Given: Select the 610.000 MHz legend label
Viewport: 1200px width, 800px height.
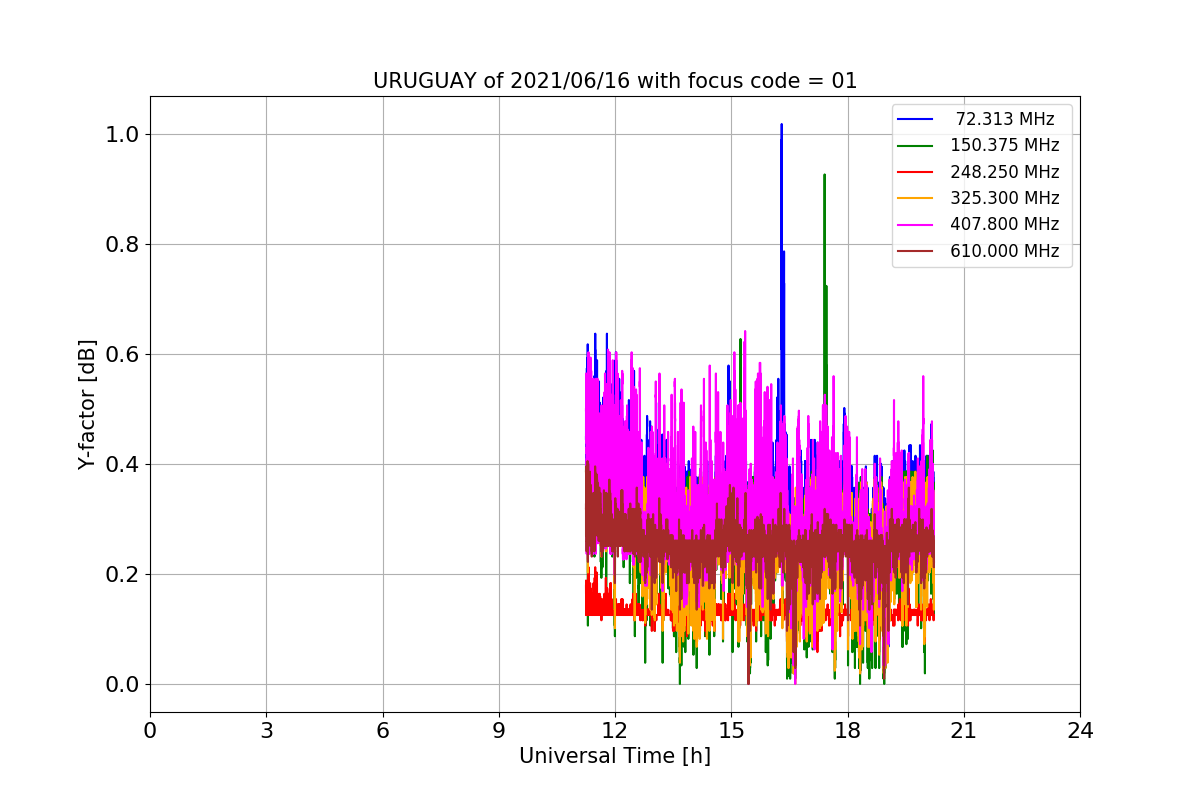Looking at the screenshot, I should coord(1005,251).
